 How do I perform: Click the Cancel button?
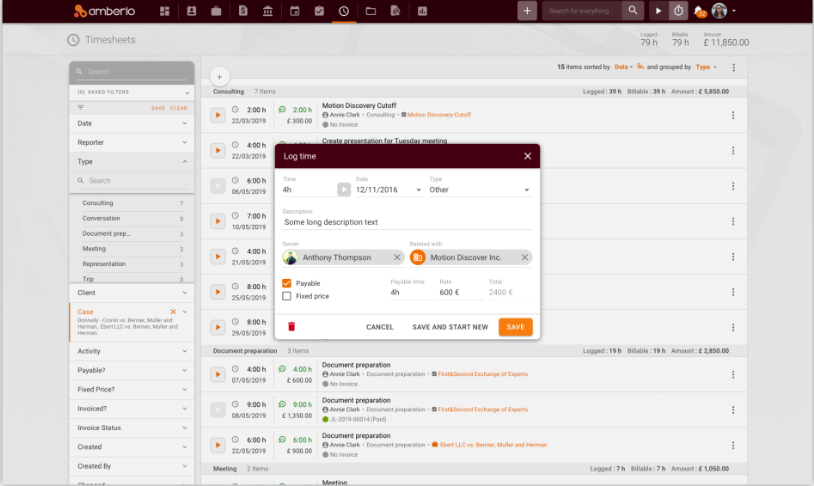379,327
